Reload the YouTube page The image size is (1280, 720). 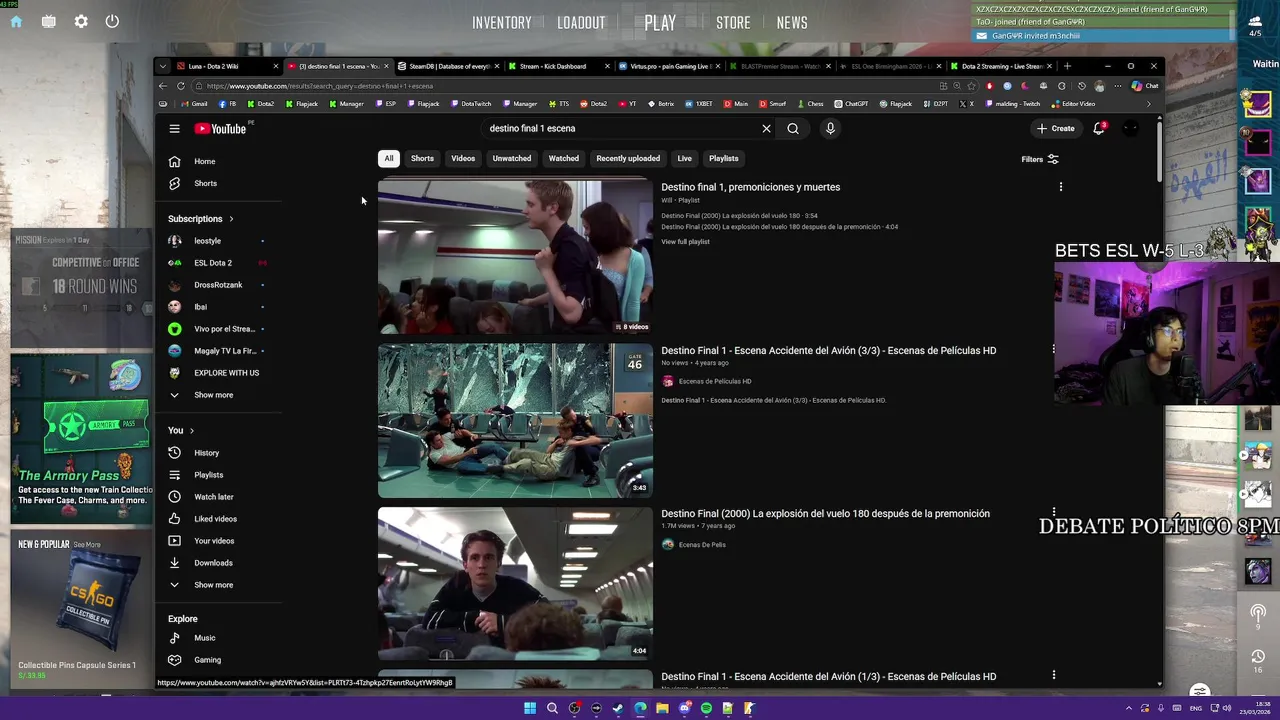[x=181, y=86]
